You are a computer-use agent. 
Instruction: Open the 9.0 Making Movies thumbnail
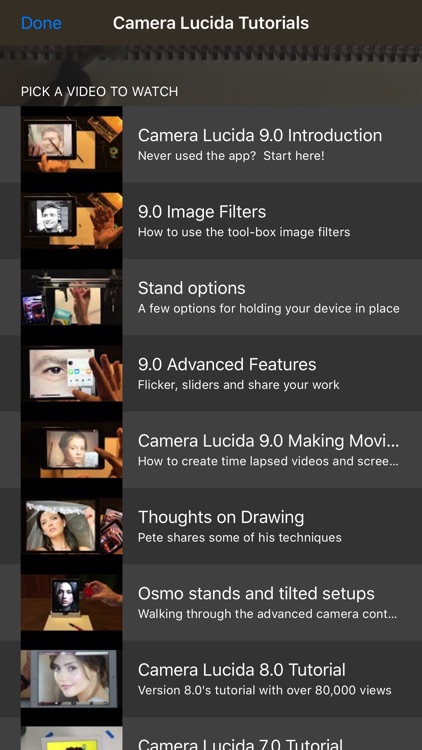tap(72, 450)
